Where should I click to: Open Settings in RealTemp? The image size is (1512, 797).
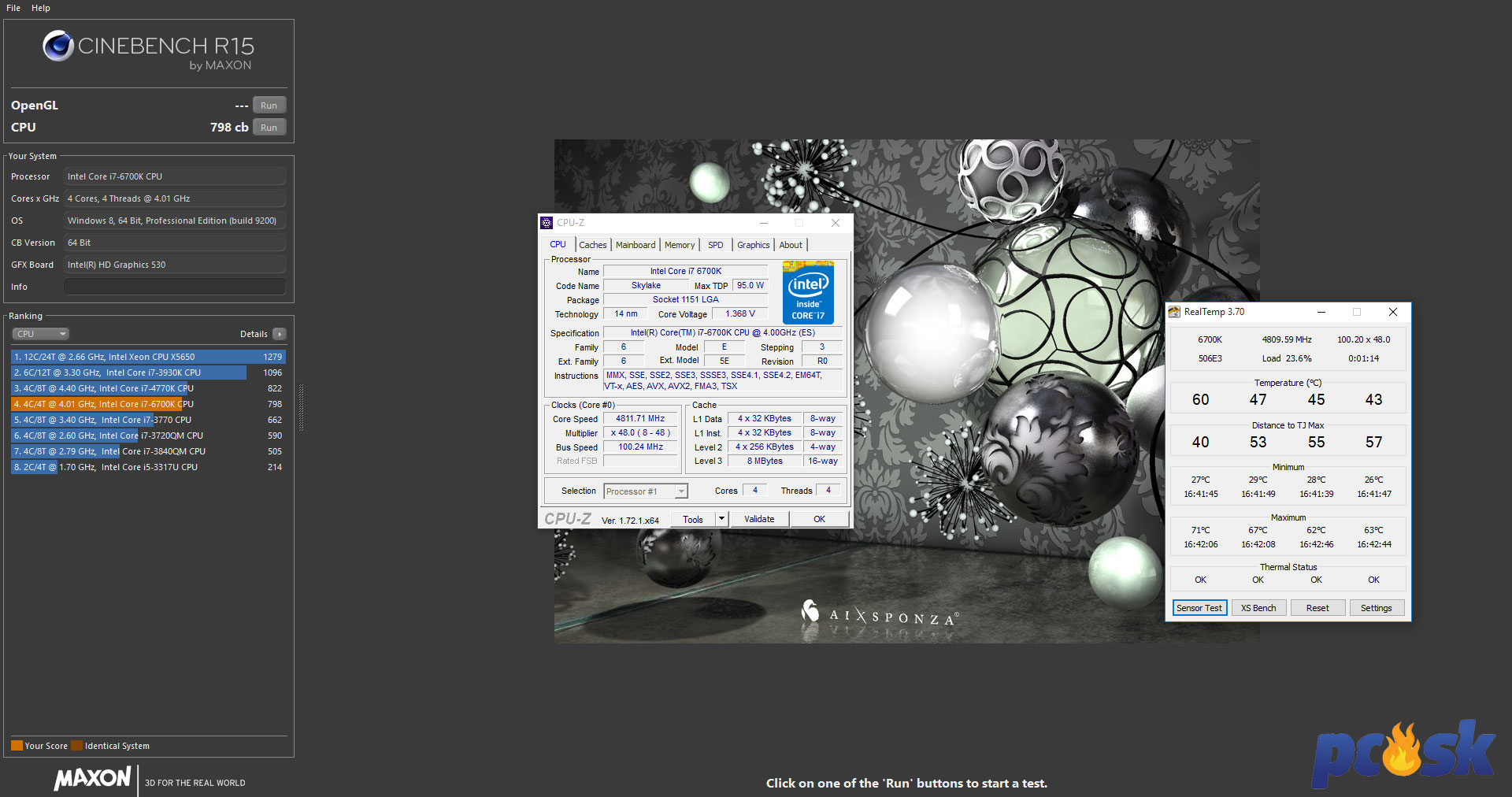pos(1377,608)
